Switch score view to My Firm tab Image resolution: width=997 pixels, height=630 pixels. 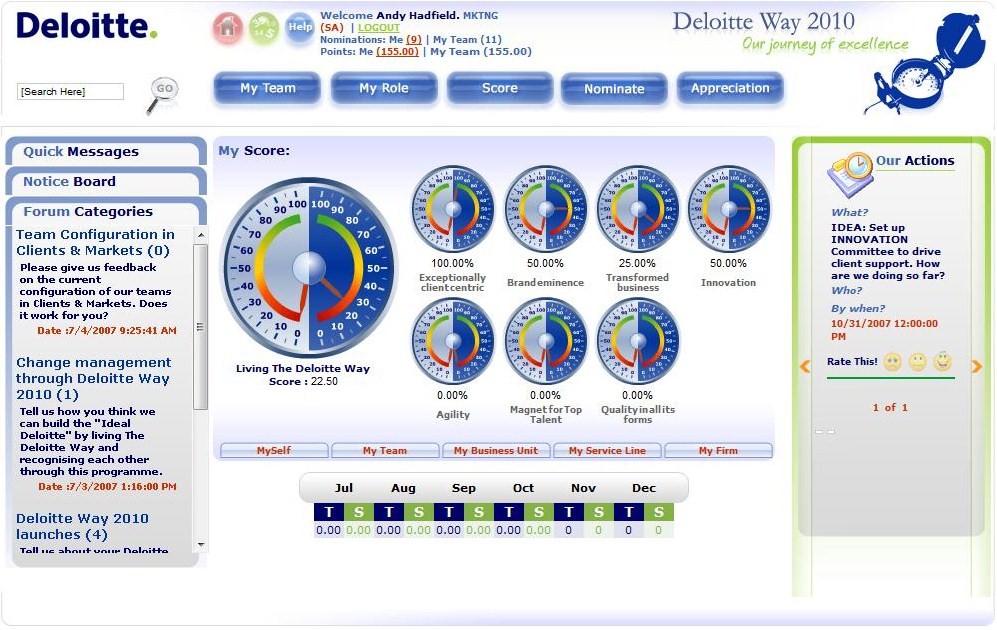719,451
